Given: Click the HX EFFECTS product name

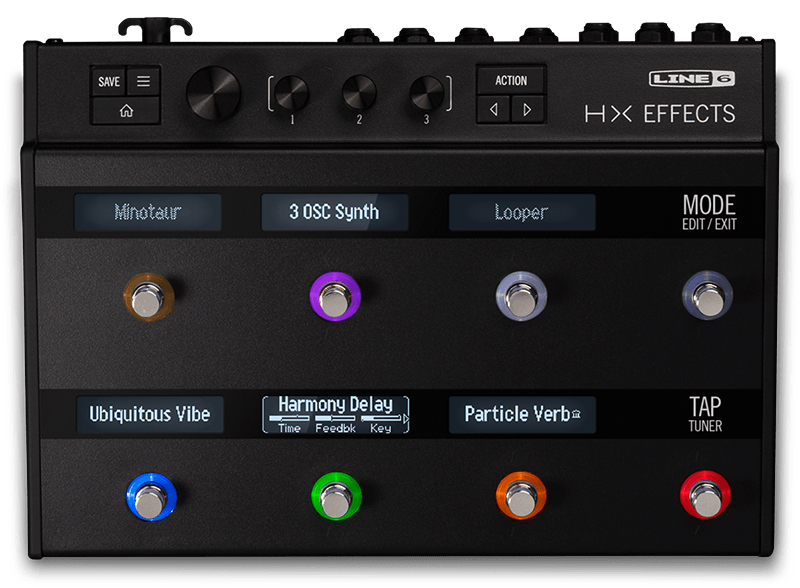Looking at the screenshot, I should (660, 113).
